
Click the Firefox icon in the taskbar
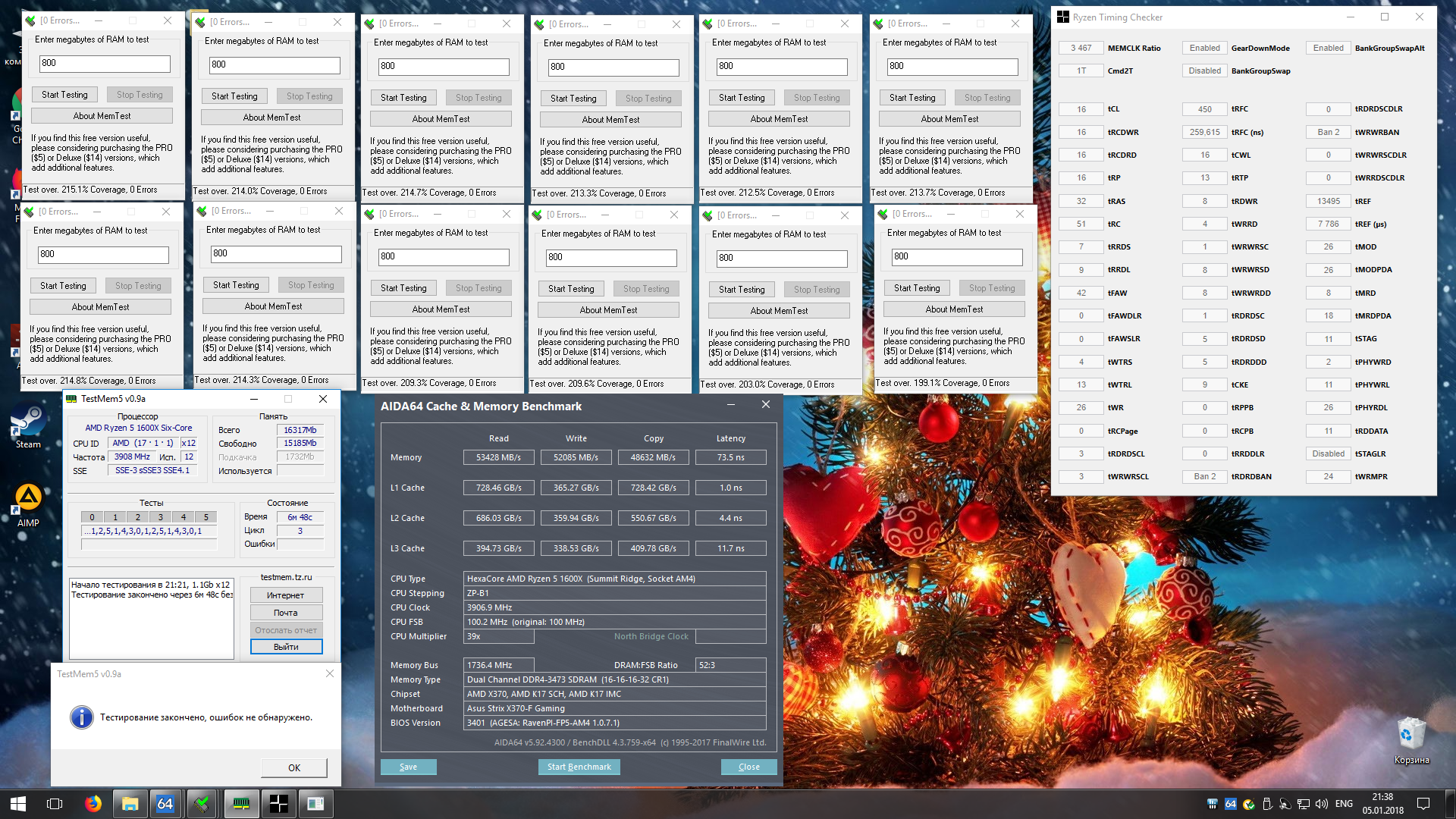coord(93,804)
